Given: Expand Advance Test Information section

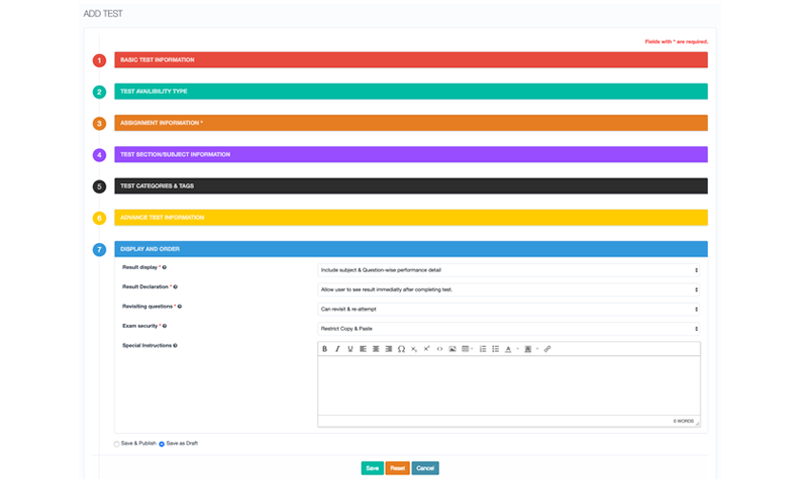Looking at the screenshot, I should [x=411, y=218].
